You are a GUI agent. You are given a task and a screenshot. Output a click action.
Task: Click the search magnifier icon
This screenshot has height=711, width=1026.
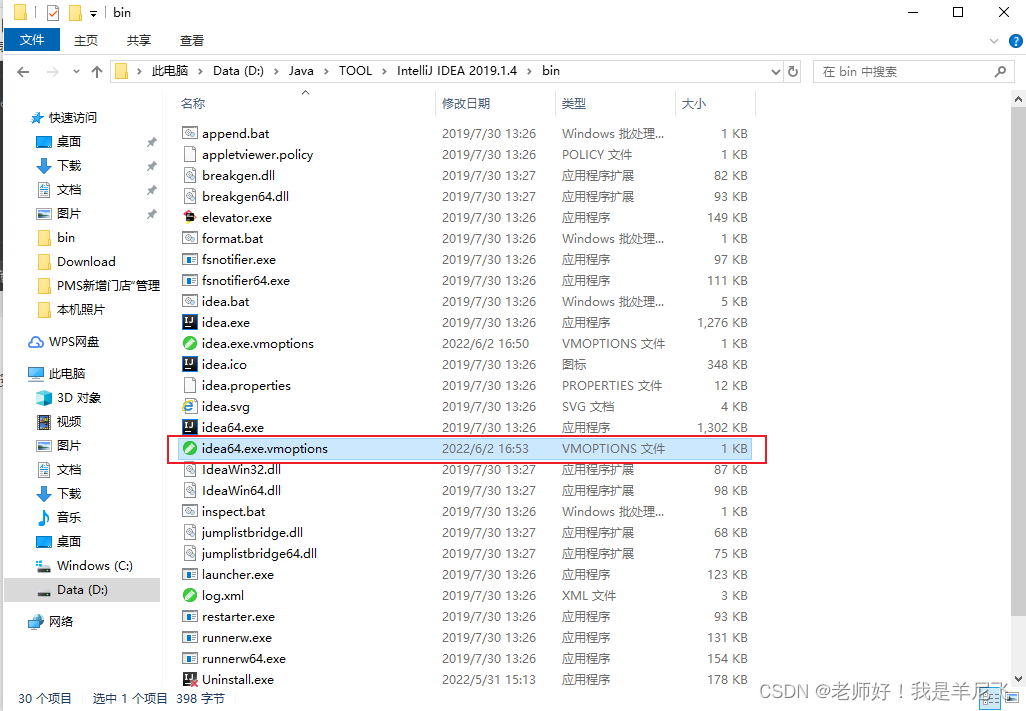[1000, 71]
